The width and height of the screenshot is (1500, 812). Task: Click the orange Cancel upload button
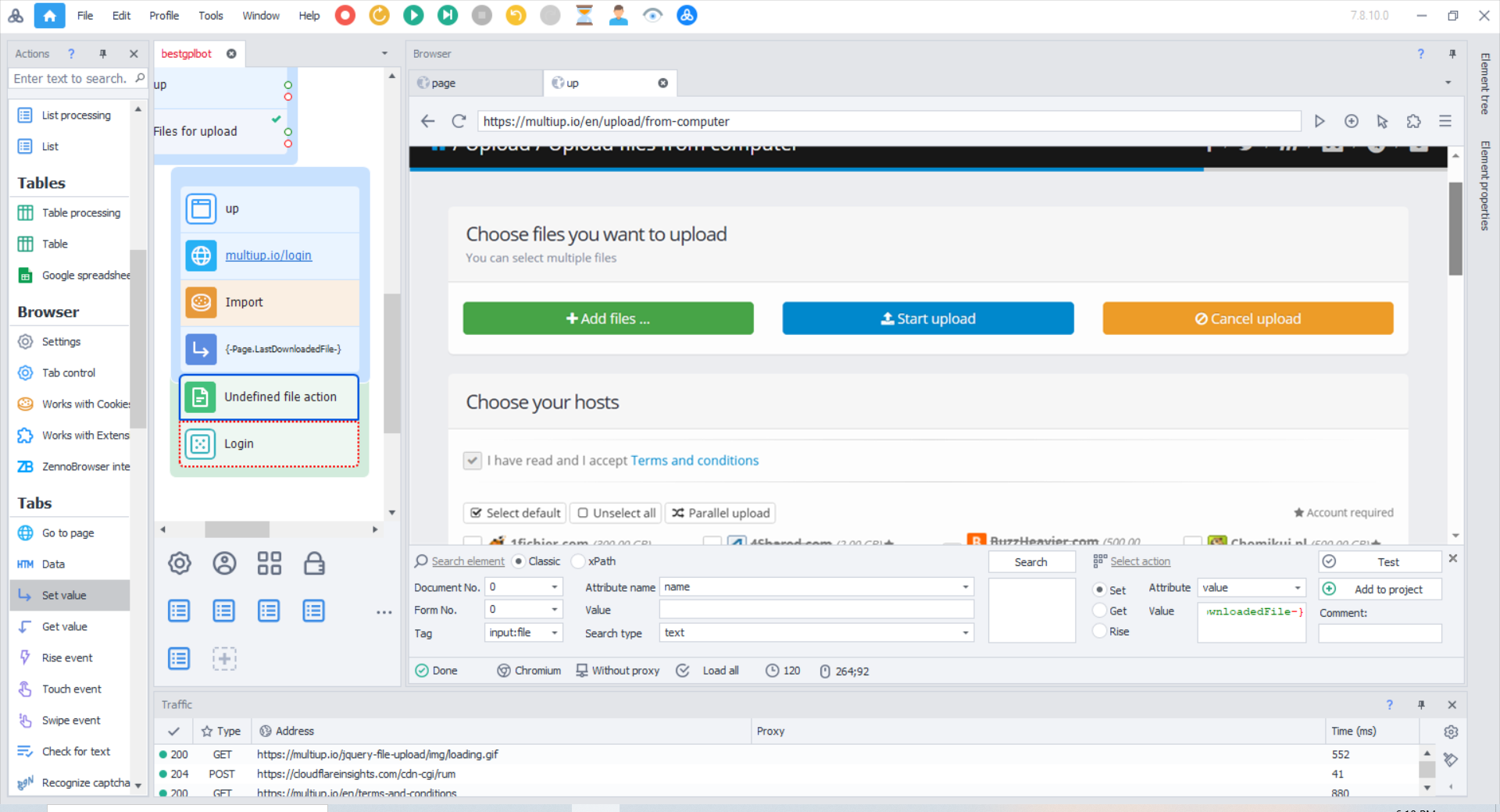(x=1248, y=319)
